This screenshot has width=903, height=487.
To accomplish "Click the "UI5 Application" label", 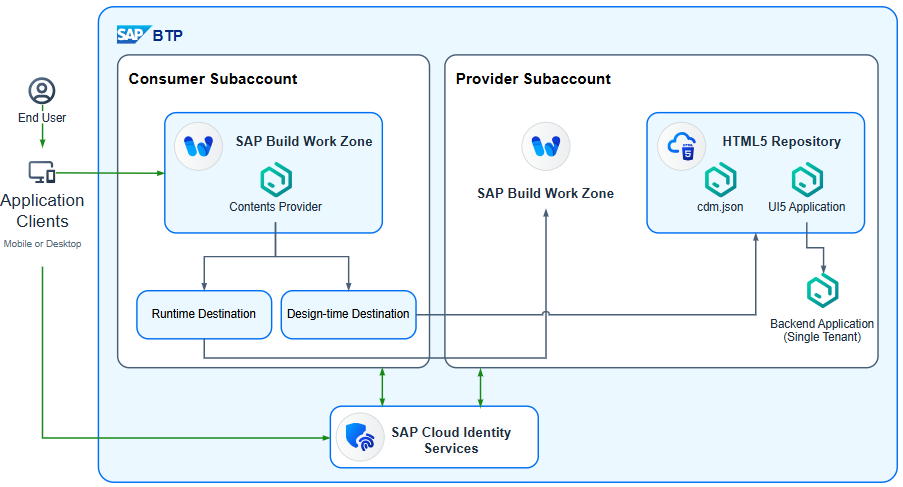I will coord(806,207).
